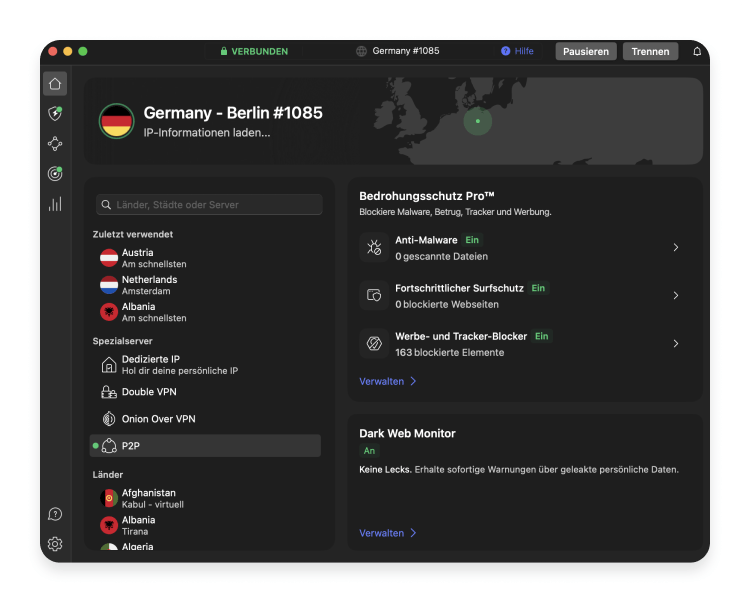Click the Pausieren button
This screenshot has width=750, height=603.
pyautogui.click(x=586, y=51)
